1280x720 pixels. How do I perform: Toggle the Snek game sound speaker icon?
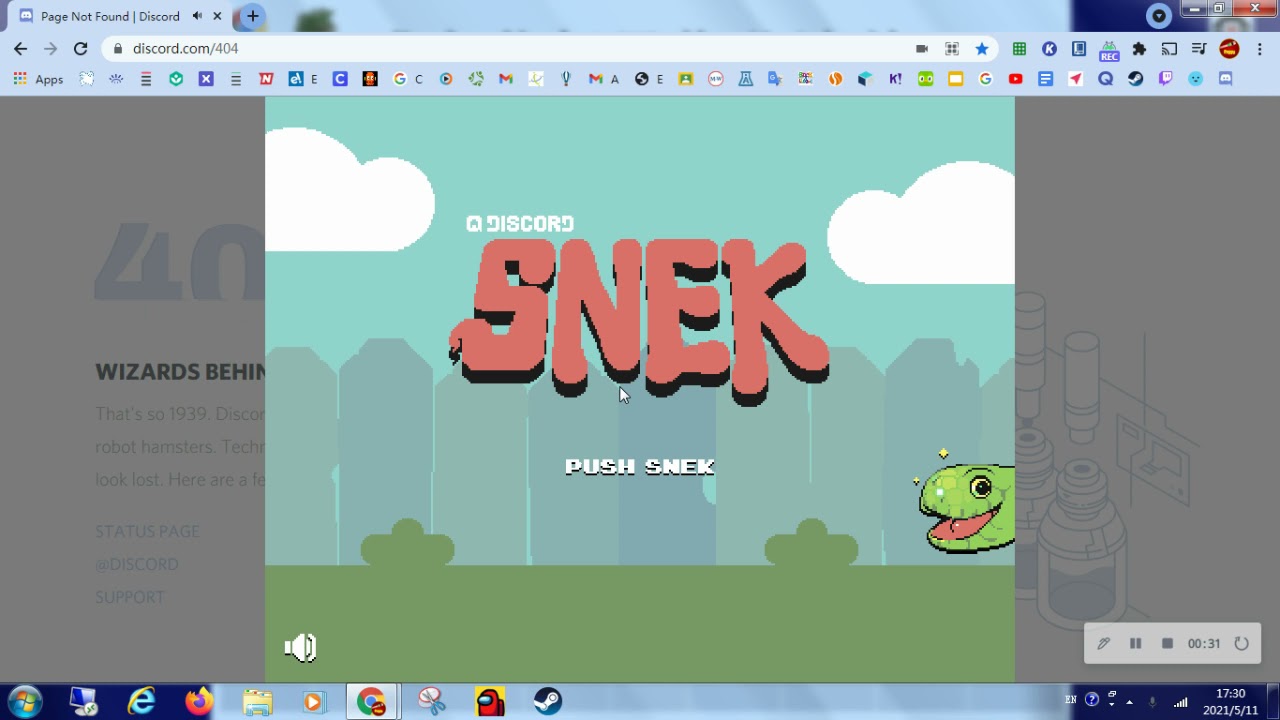pos(300,648)
